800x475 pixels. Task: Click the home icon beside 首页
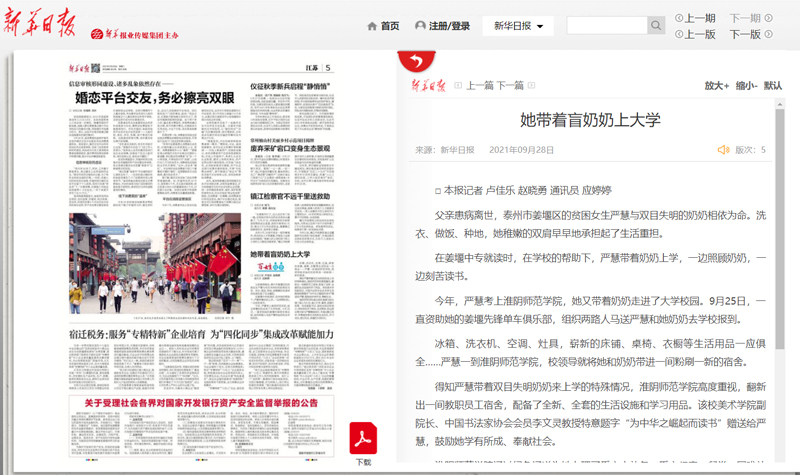click(x=372, y=26)
